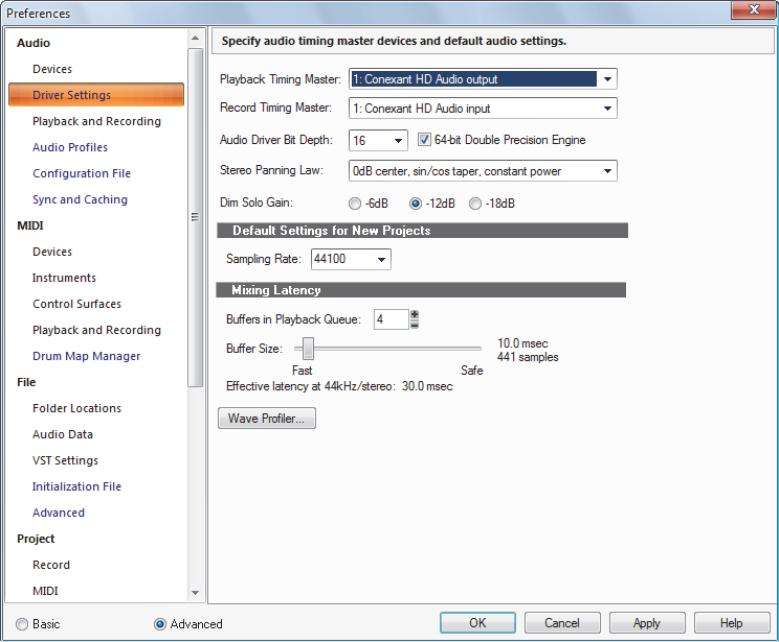Expand Playback Timing Master dropdown
Image resolution: width=779 pixels, height=642 pixels.
pos(607,79)
